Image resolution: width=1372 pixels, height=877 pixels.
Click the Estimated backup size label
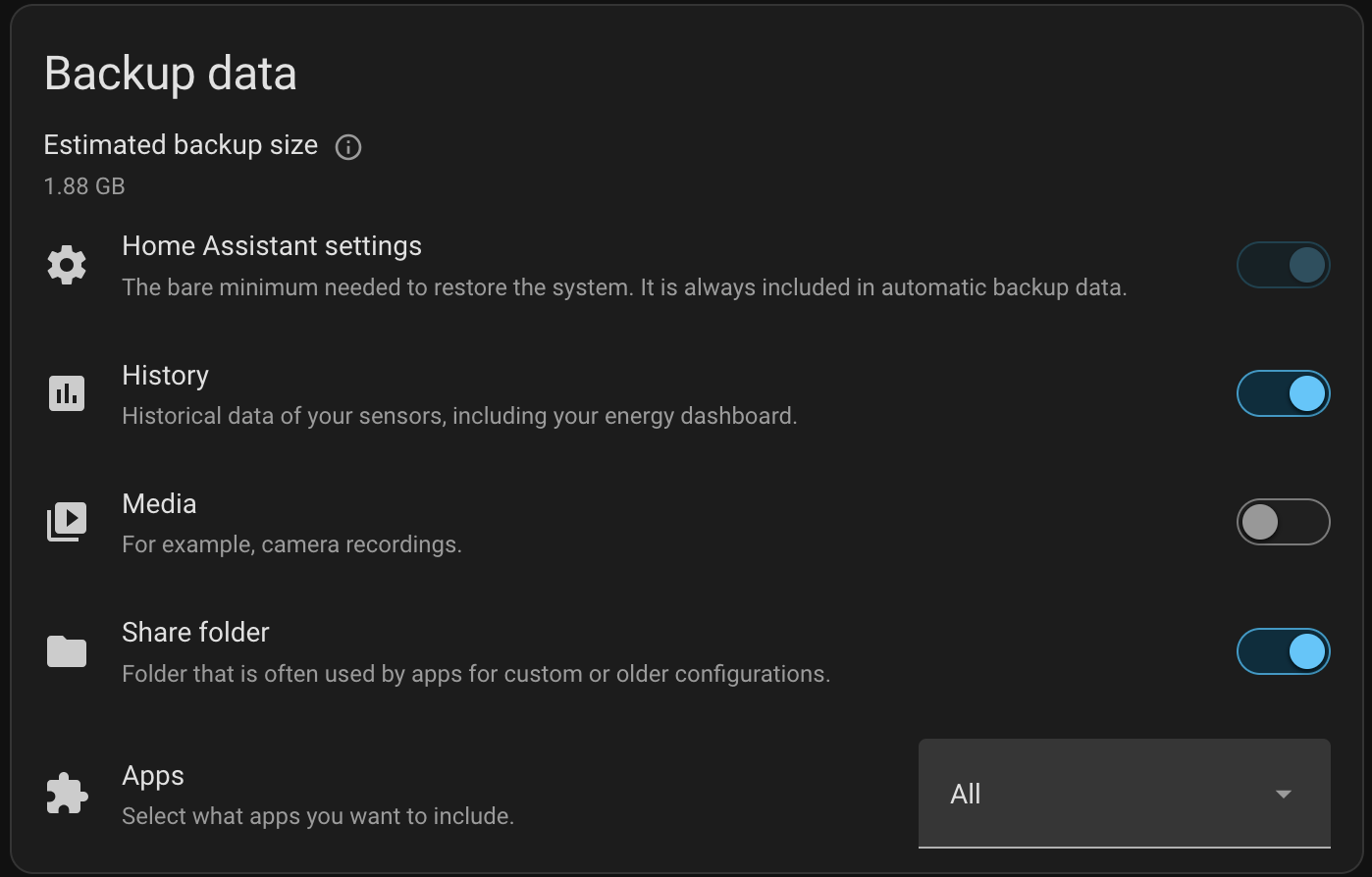tap(181, 145)
